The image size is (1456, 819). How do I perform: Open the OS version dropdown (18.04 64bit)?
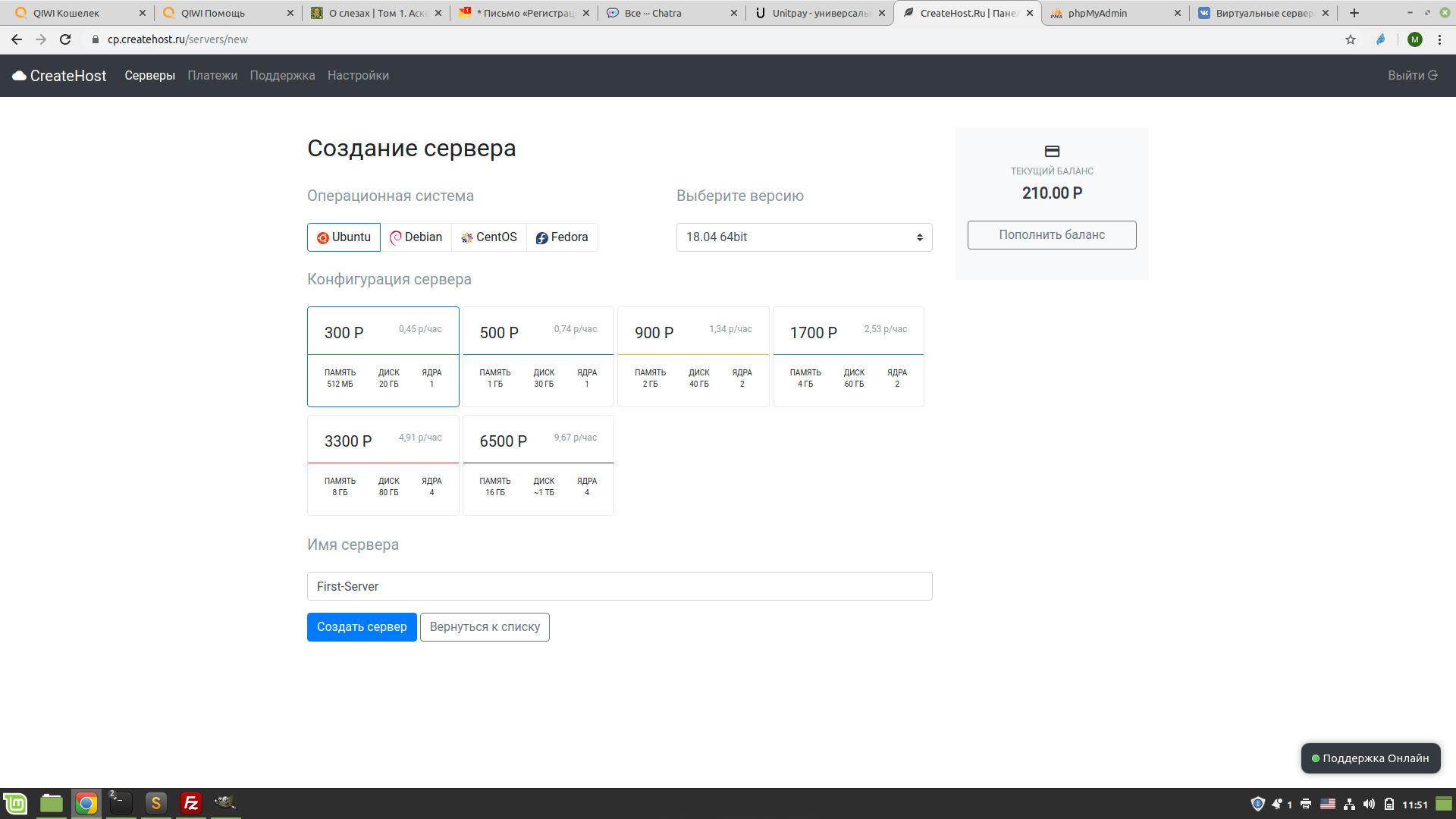pyautogui.click(x=804, y=237)
